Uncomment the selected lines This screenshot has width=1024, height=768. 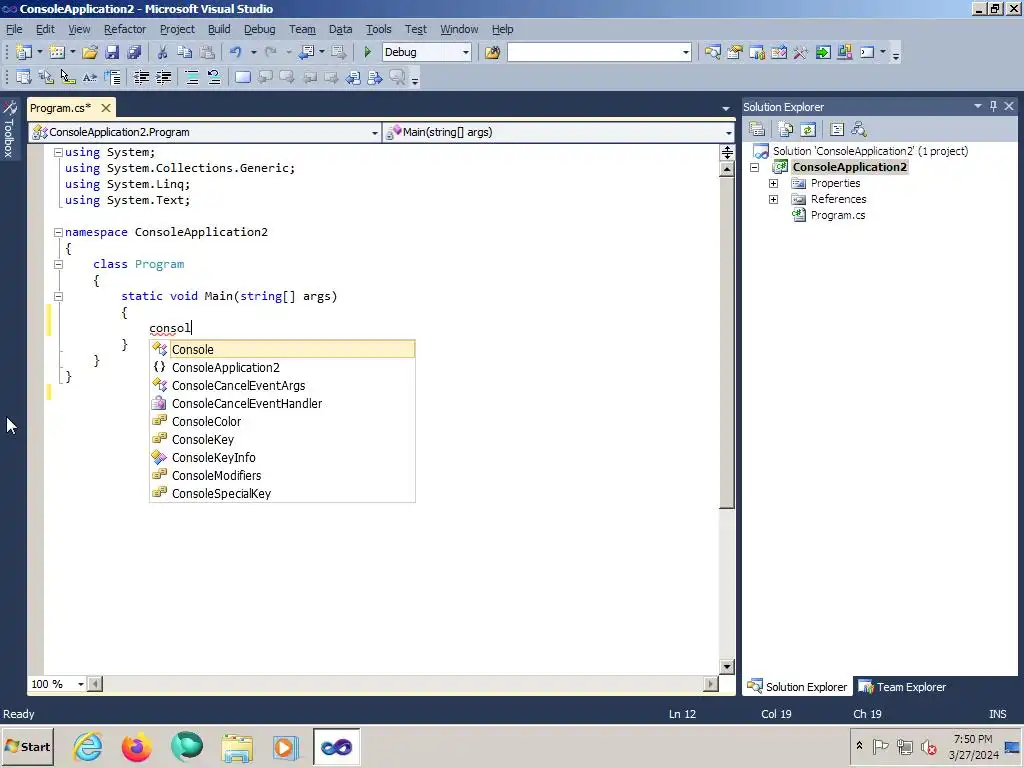(x=214, y=78)
